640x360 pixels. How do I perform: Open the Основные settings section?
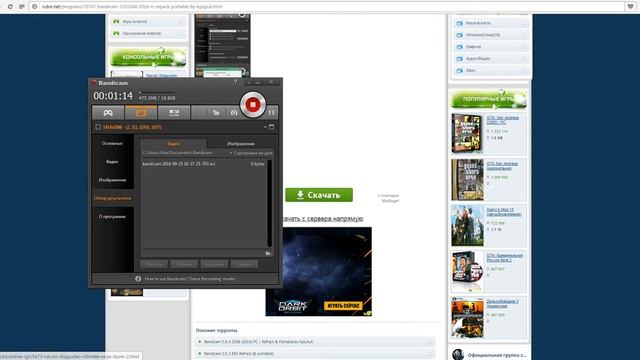tap(112, 143)
